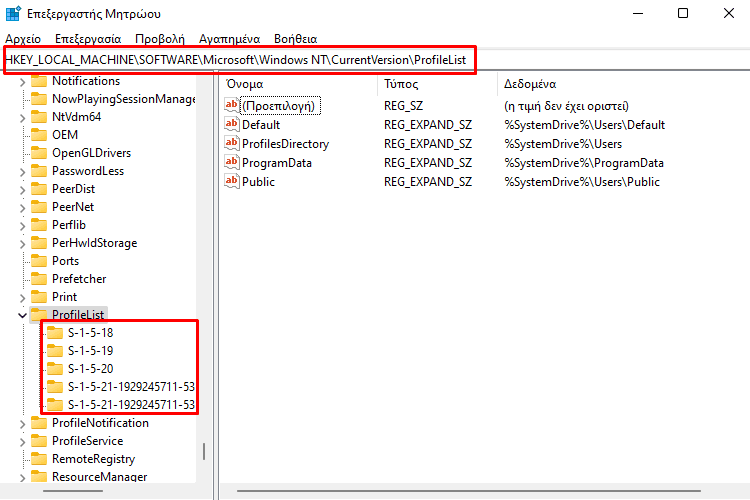Click the %SystemDrive%\Users\Public data cell
750x500 pixels.
coord(582,182)
